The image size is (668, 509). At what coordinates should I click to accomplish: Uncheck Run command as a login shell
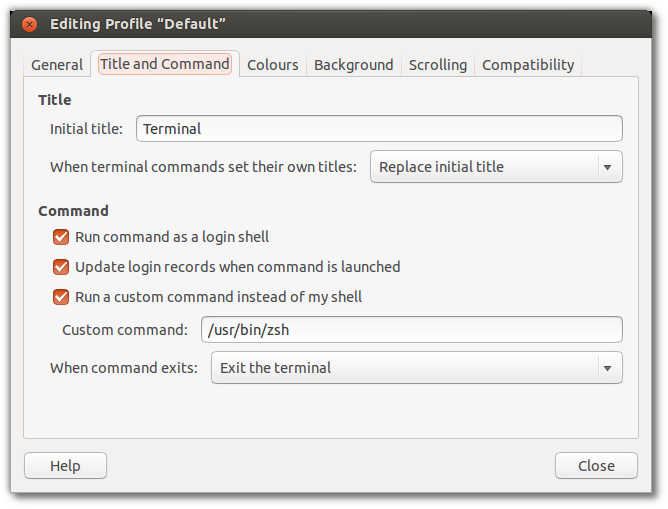pyautogui.click(x=61, y=237)
